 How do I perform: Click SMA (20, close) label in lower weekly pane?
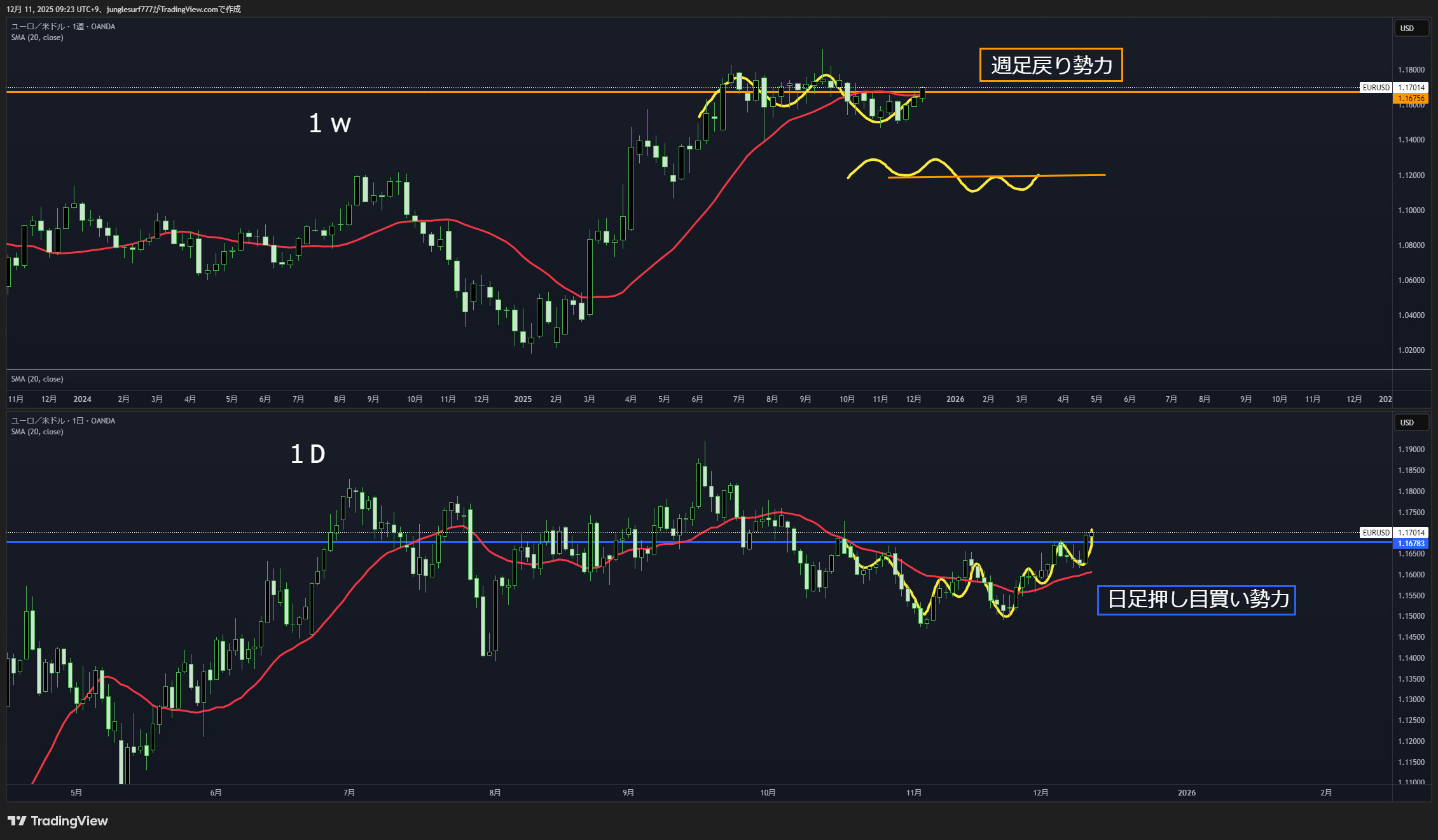pyautogui.click(x=37, y=379)
